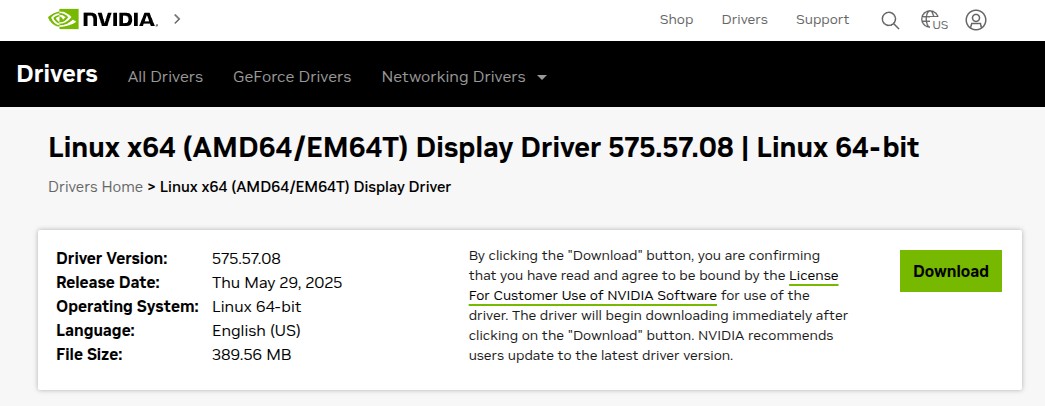Select the language value English (US)
Viewport: 1045px width, 406px height.
coord(257,331)
